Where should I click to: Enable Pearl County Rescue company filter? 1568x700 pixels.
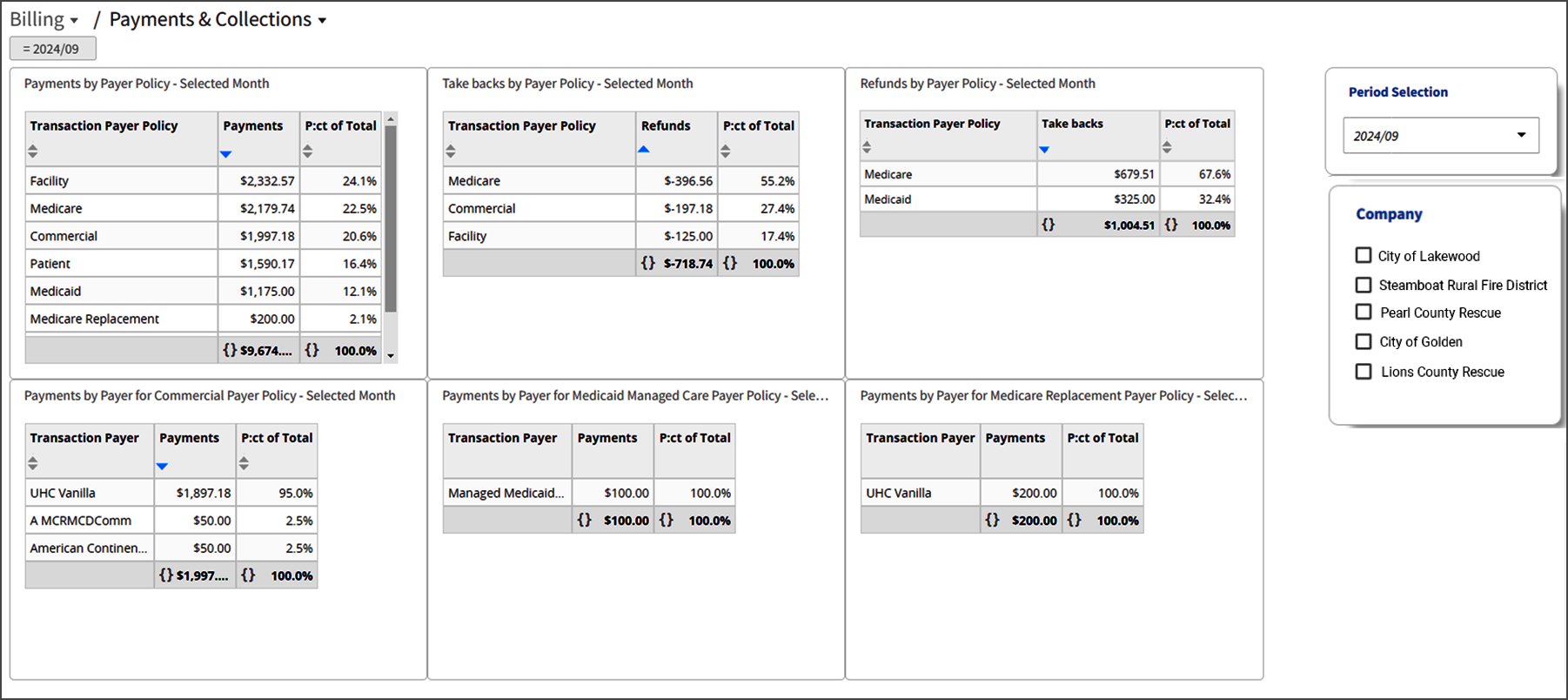(x=1364, y=312)
